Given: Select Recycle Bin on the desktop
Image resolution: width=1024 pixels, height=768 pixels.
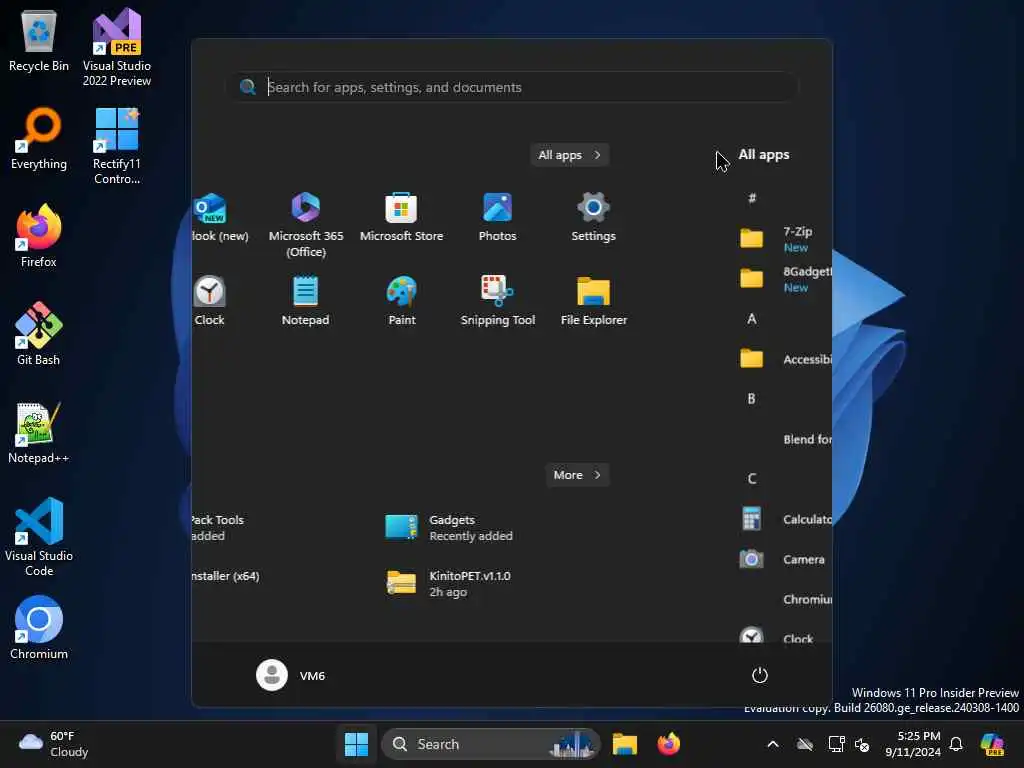Looking at the screenshot, I should 39,40.
